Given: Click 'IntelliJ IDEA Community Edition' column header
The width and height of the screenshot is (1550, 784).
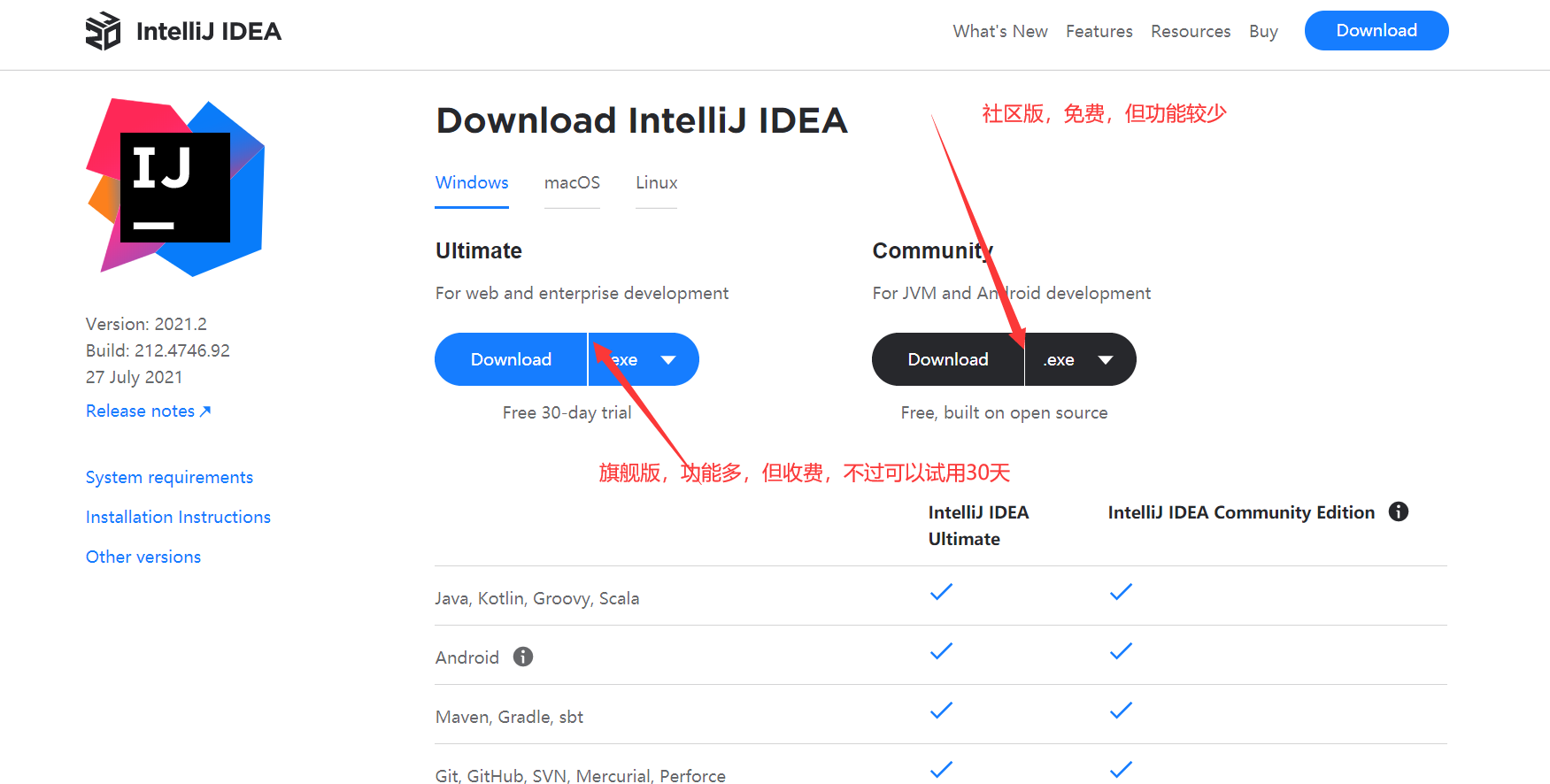Looking at the screenshot, I should (x=1241, y=512).
